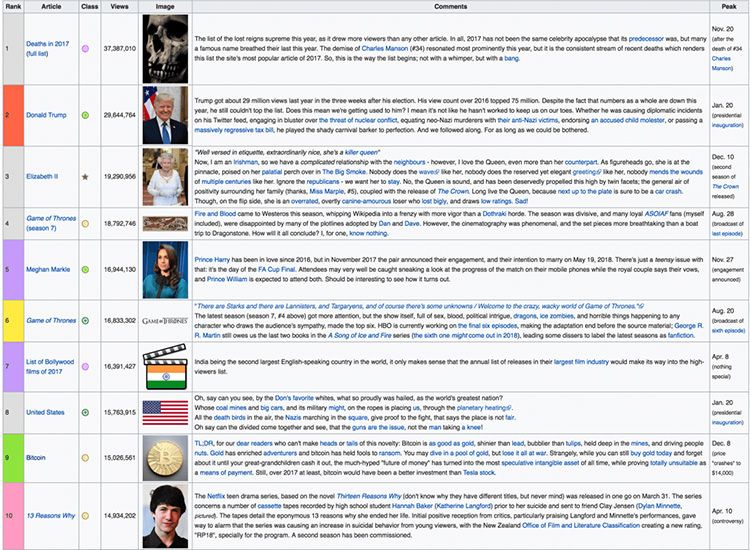The image size is (750, 550).
Task: Open the Deaths in 2017 article link
Action: (x=46, y=42)
